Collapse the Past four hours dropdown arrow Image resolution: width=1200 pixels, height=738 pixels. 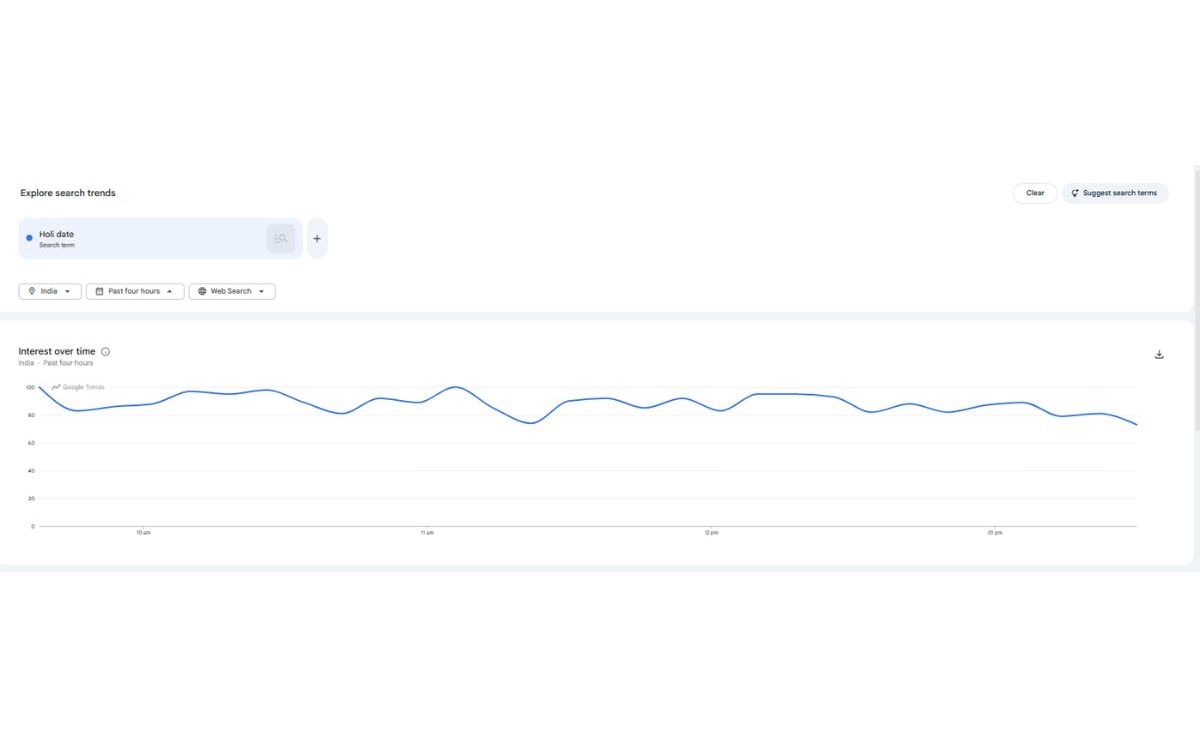click(169, 291)
